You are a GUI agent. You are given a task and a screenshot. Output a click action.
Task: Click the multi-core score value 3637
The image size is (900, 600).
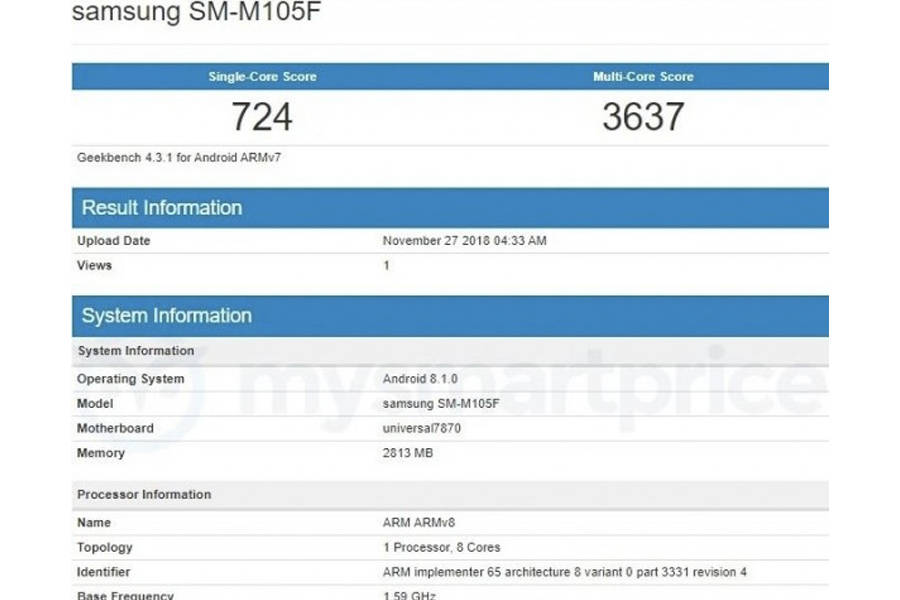tap(642, 117)
